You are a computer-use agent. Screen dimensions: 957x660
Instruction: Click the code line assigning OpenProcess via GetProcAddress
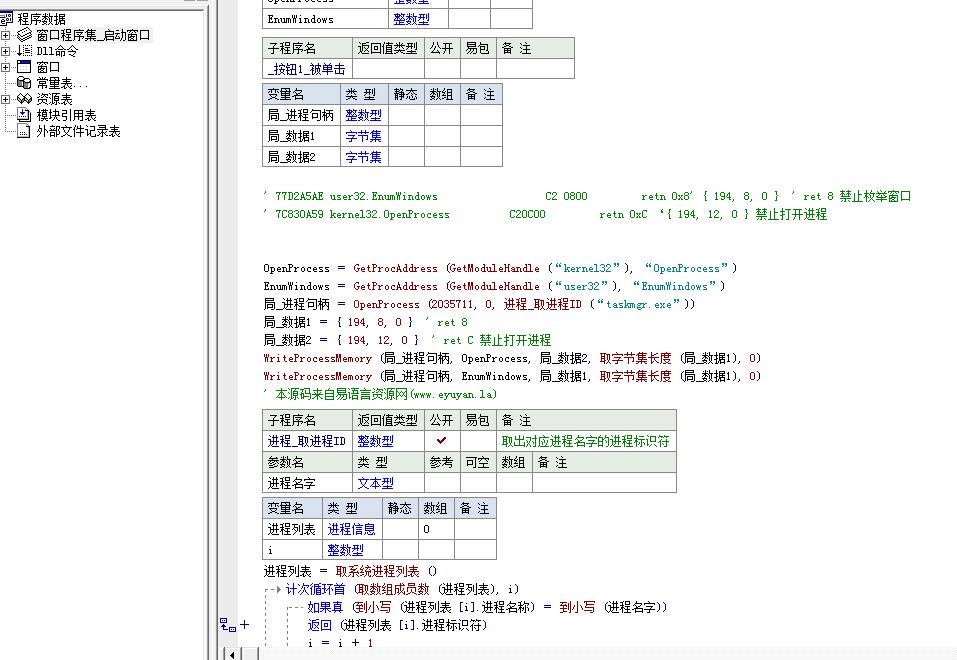500,268
